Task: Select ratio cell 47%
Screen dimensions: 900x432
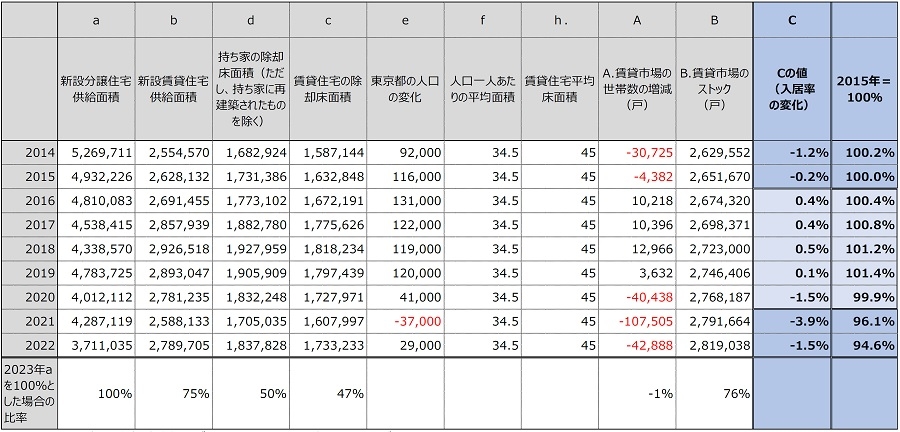Action: tap(328, 394)
